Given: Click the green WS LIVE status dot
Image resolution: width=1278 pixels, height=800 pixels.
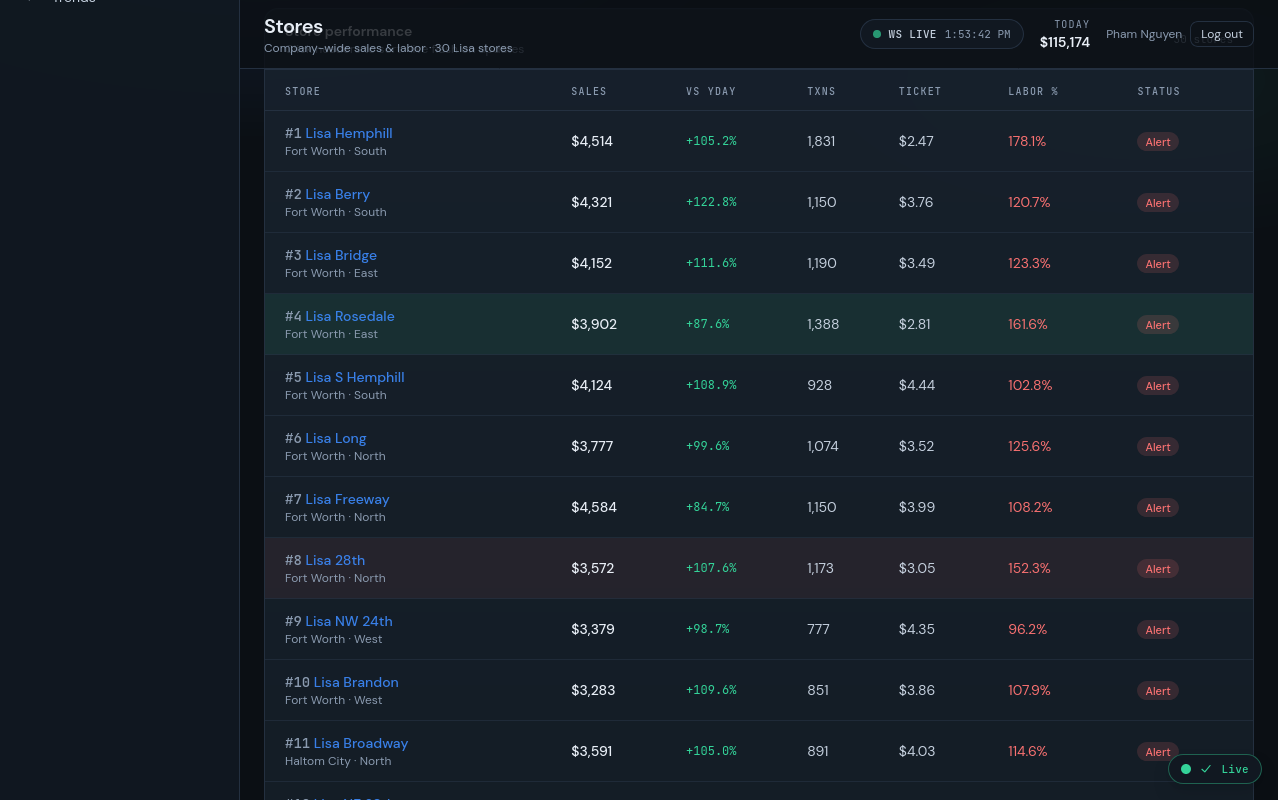Looking at the screenshot, I should (877, 34).
